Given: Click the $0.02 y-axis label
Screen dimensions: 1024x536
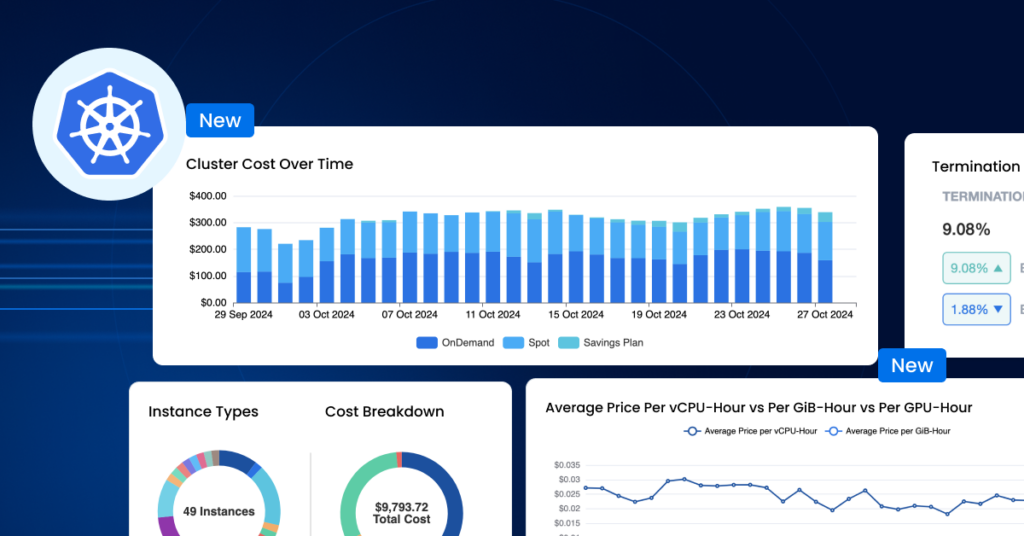Looking at the screenshot, I should point(569,509).
